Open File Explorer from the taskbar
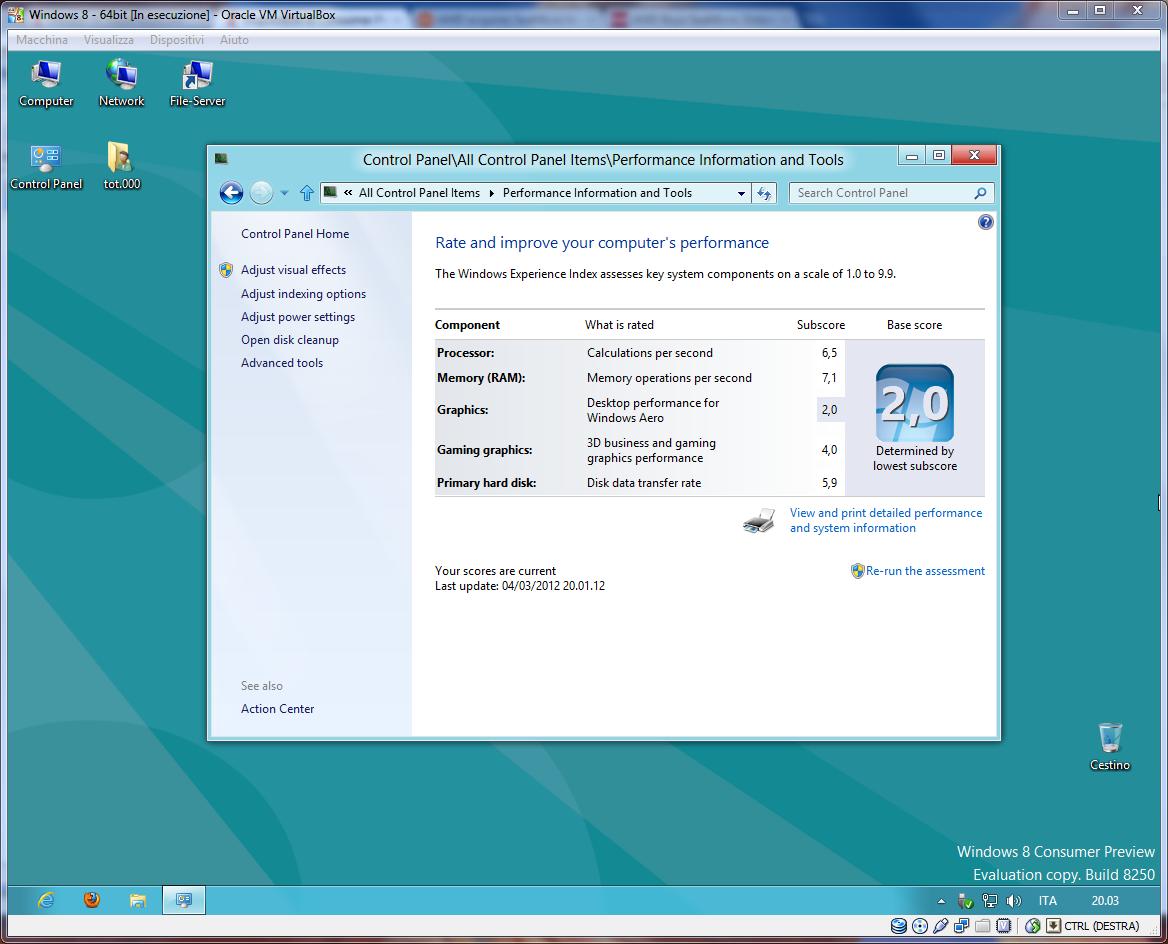The width and height of the screenshot is (1168, 944). pos(138,900)
